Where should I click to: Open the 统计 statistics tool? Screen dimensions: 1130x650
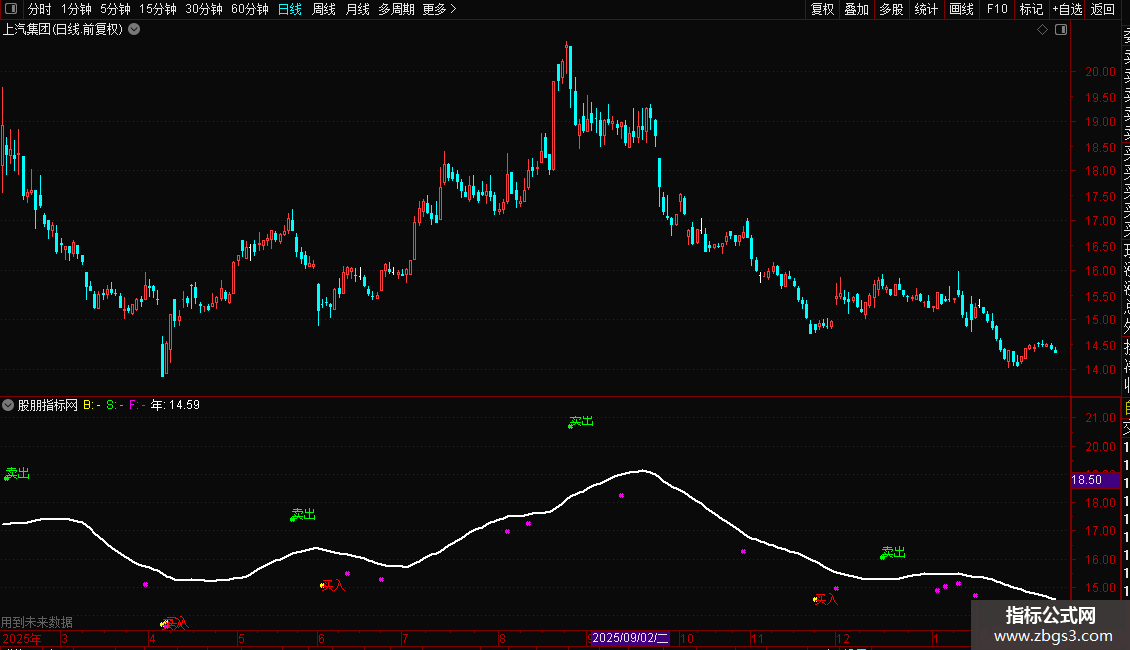coord(926,9)
